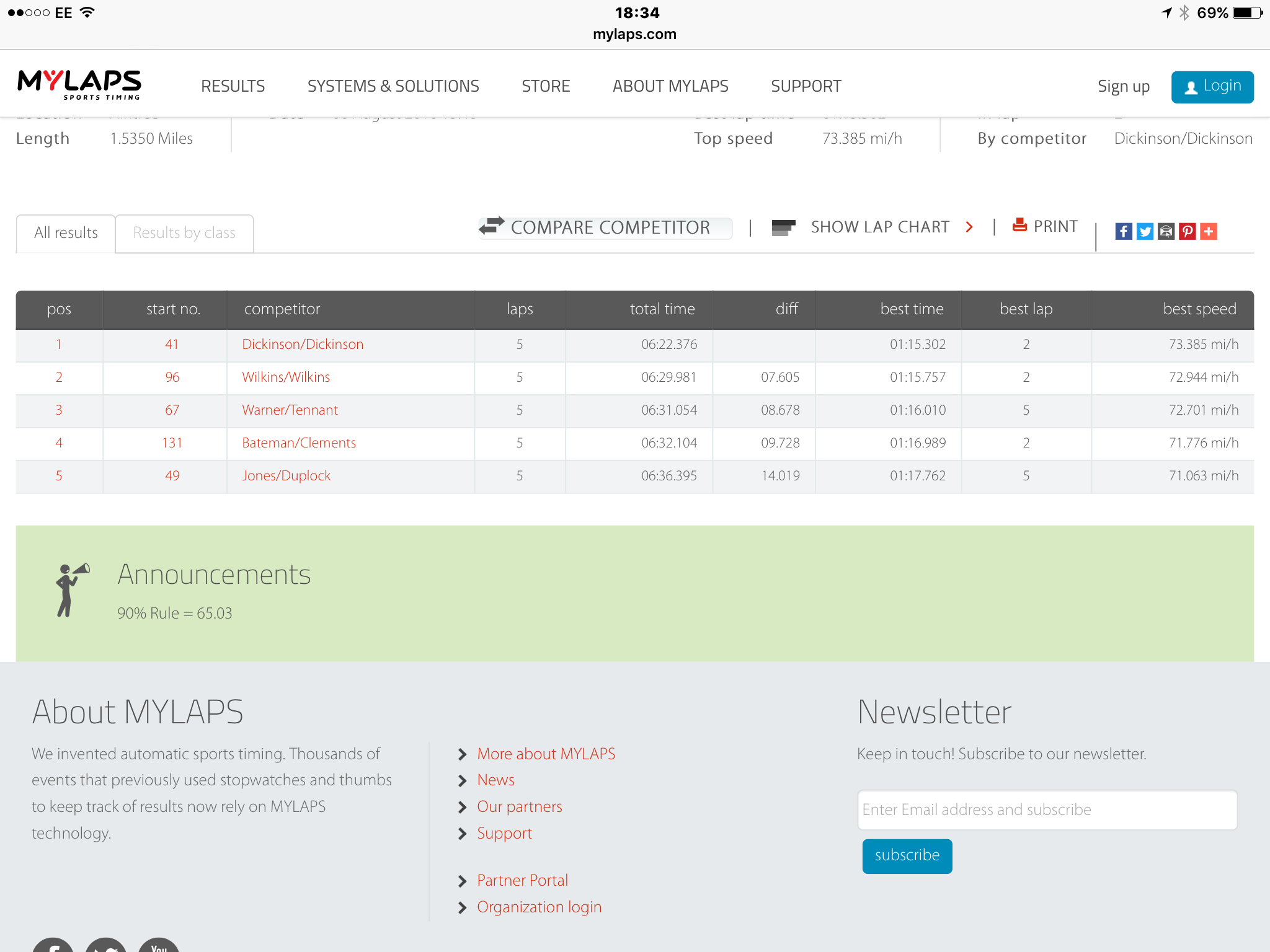
Task: Open Dickinson/Dickinson competitor link
Action: pyautogui.click(x=303, y=345)
